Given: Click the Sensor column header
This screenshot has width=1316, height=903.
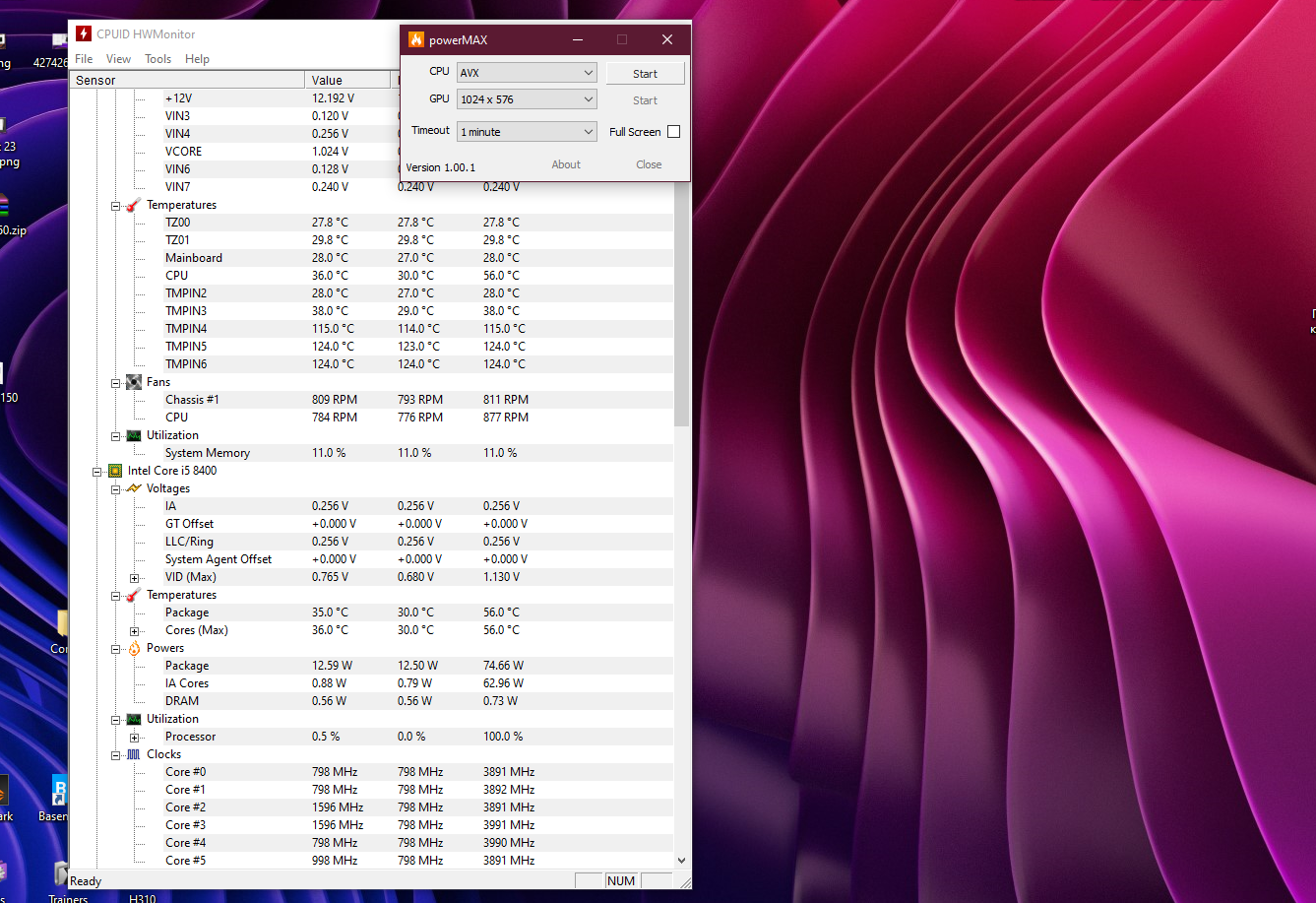Looking at the screenshot, I should click(x=189, y=81).
